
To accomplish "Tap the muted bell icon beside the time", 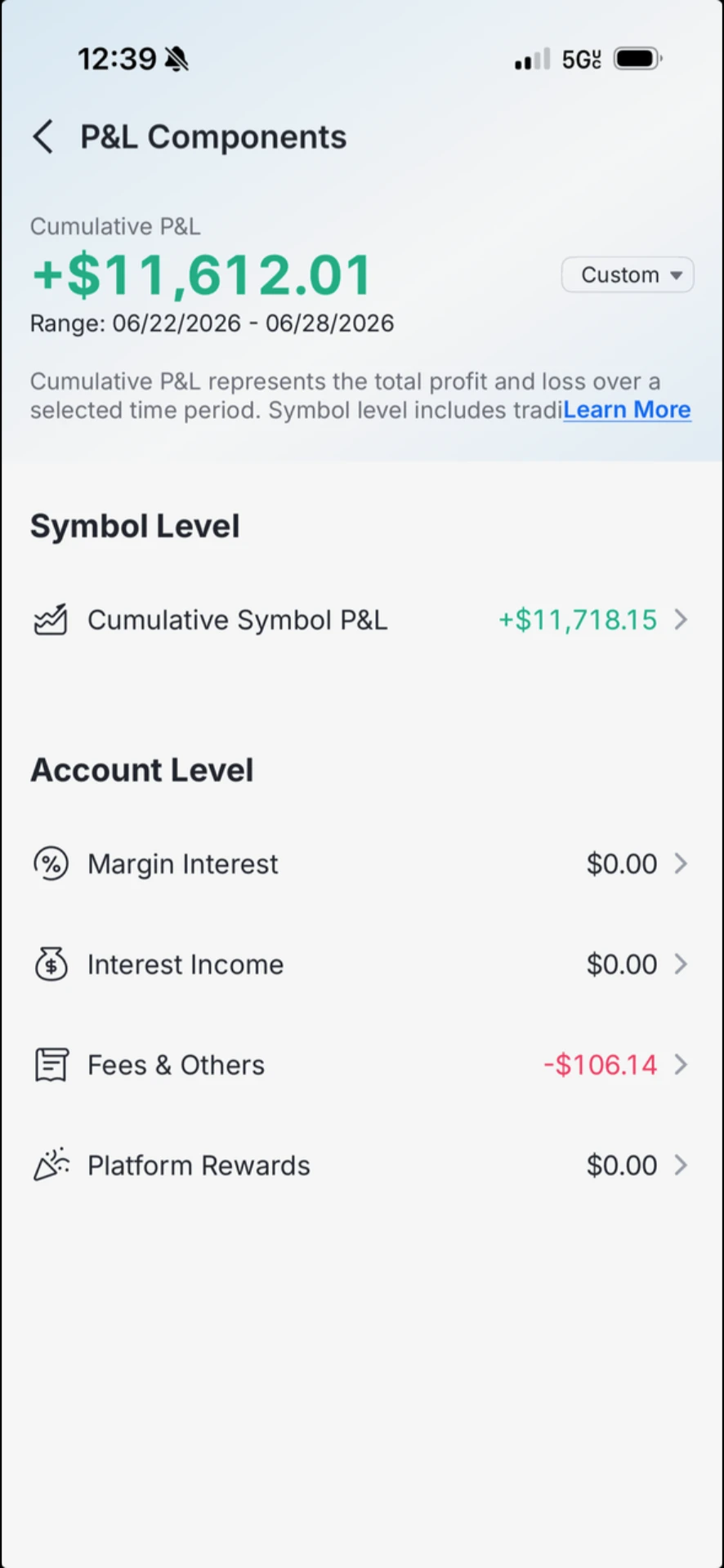I will coord(177,59).
